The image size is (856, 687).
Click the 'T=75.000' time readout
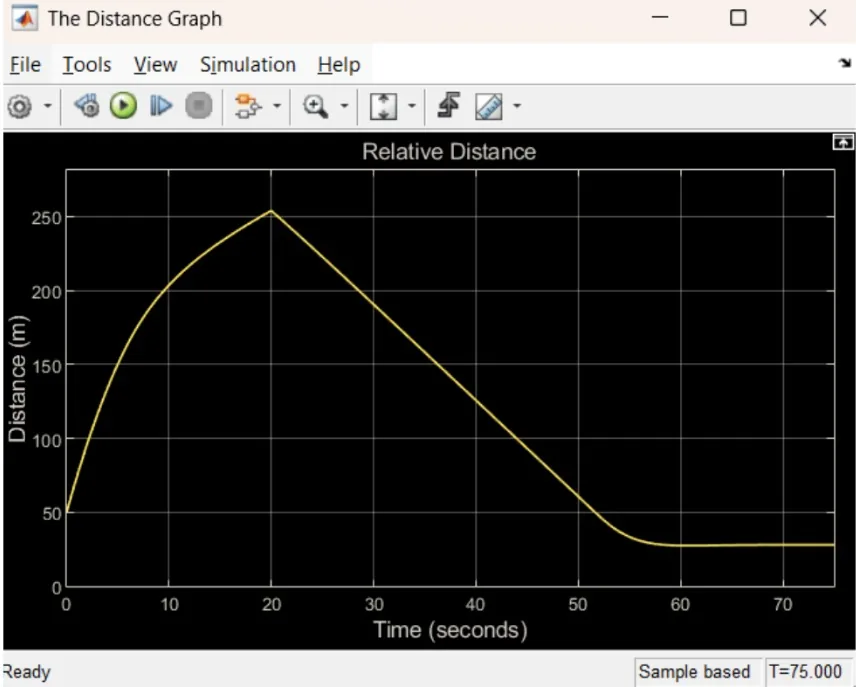(805, 671)
